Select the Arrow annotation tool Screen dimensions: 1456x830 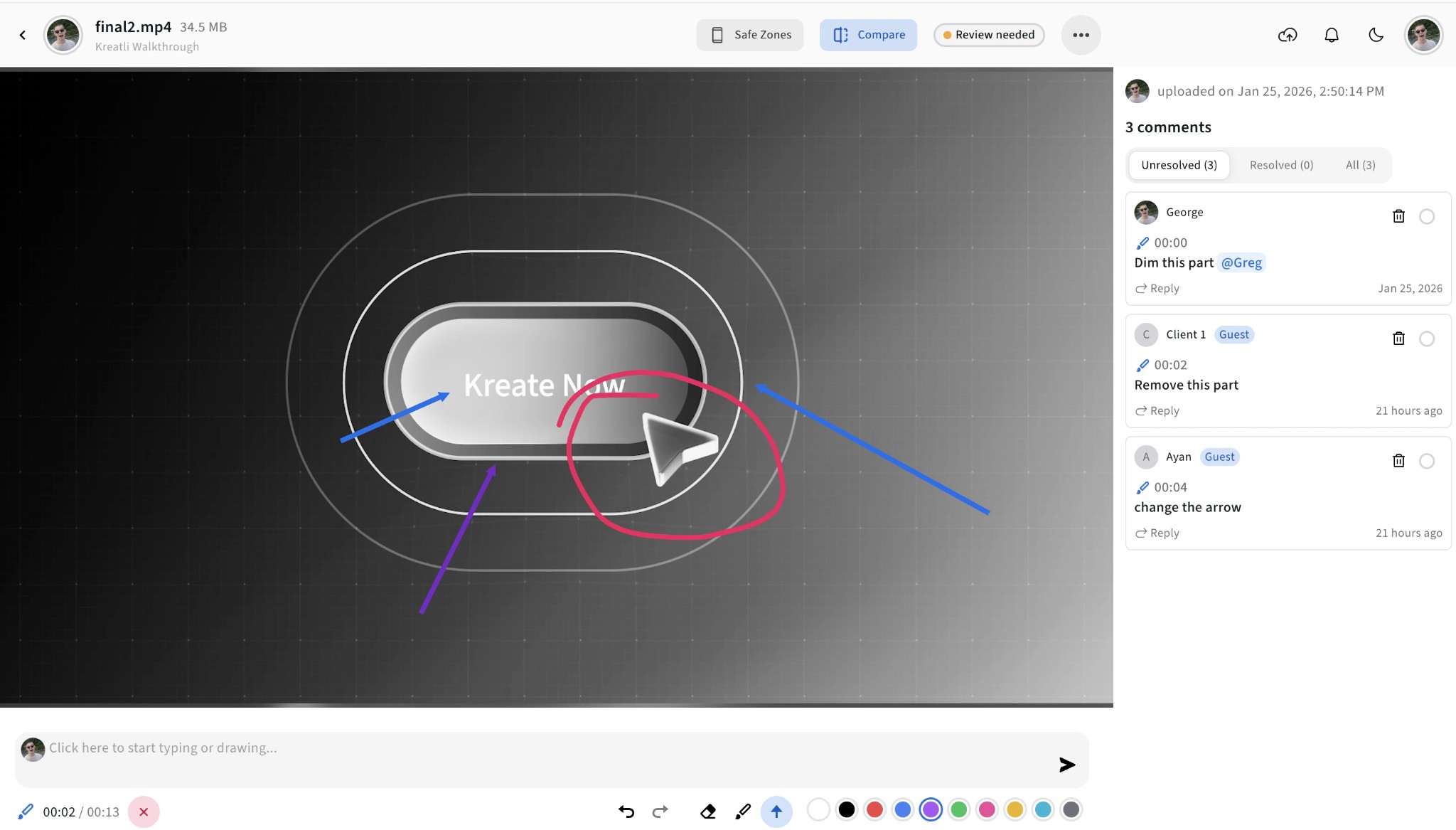(776, 811)
